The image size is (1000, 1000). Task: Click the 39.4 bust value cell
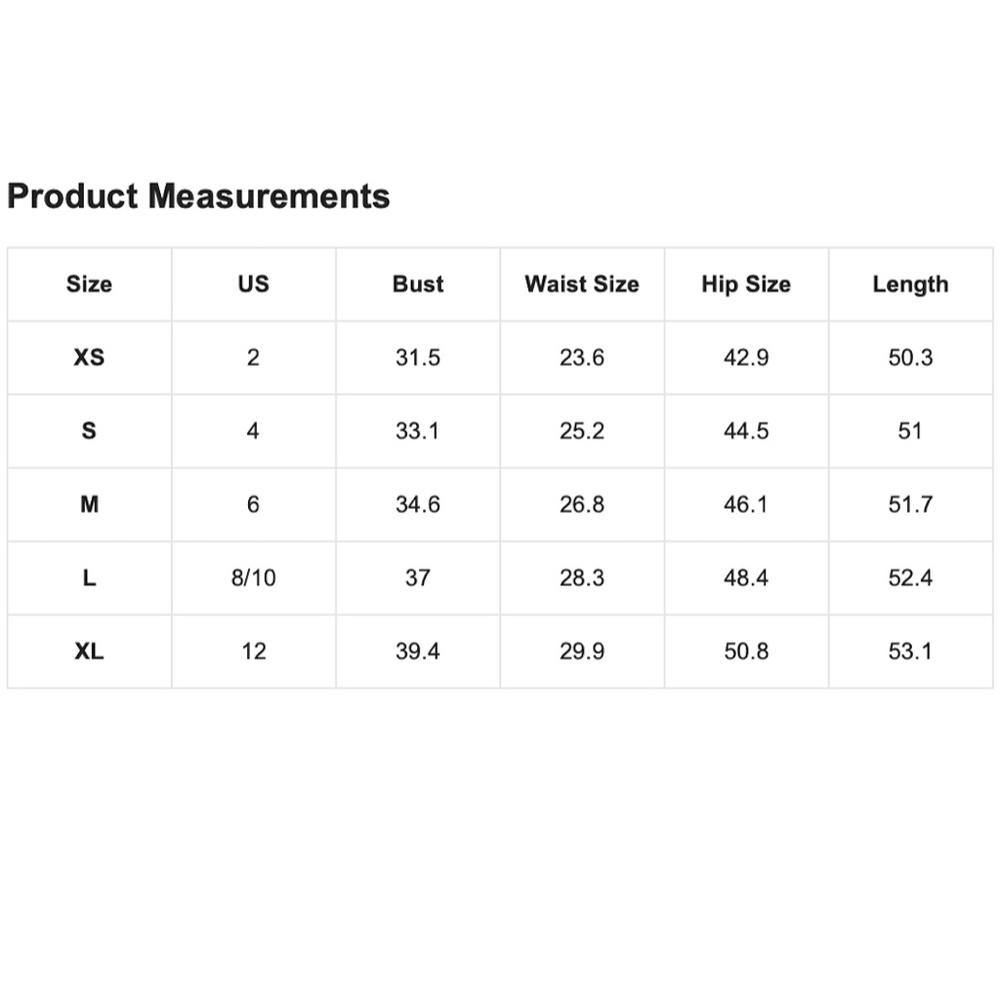(417, 651)
